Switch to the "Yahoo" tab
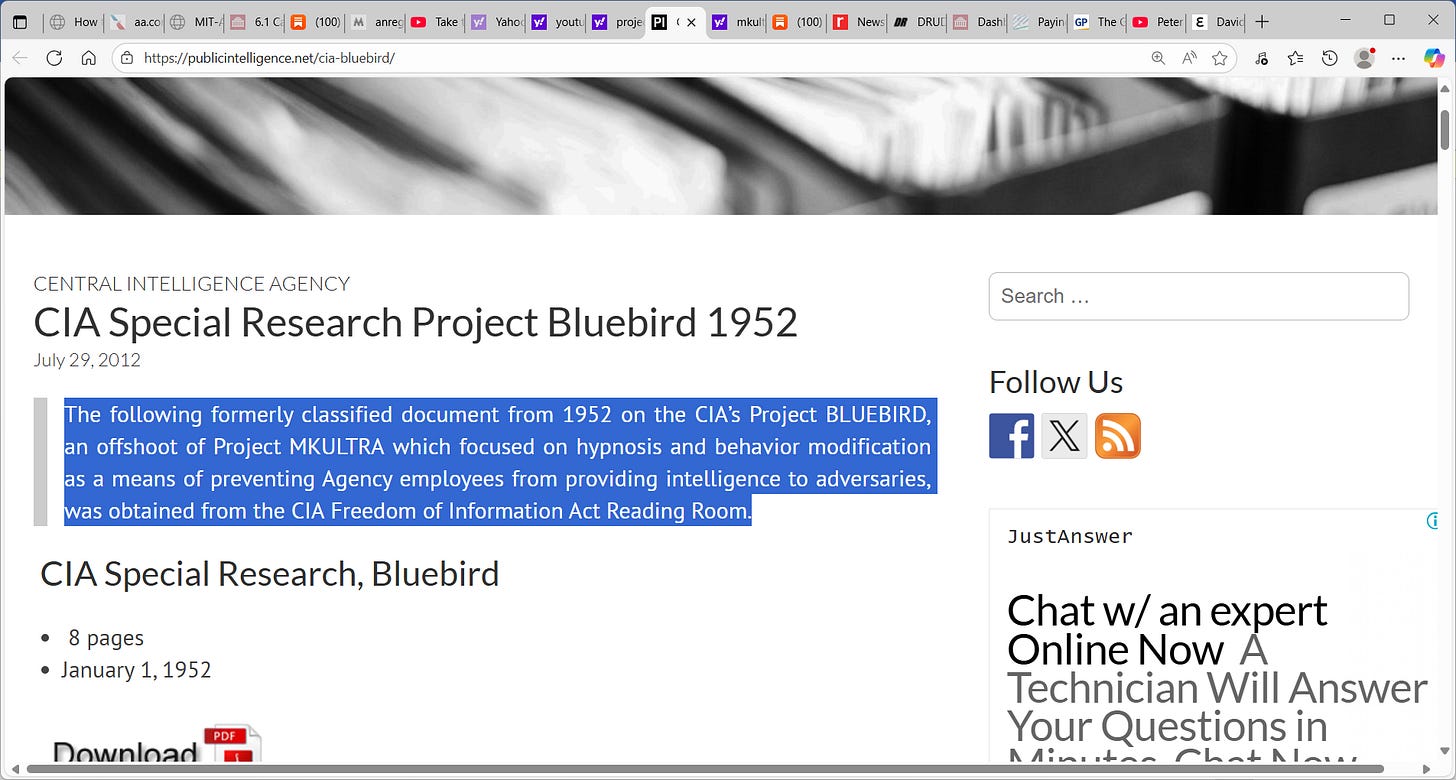Screen dimensions: 1456x780 (x=495, y=21)
